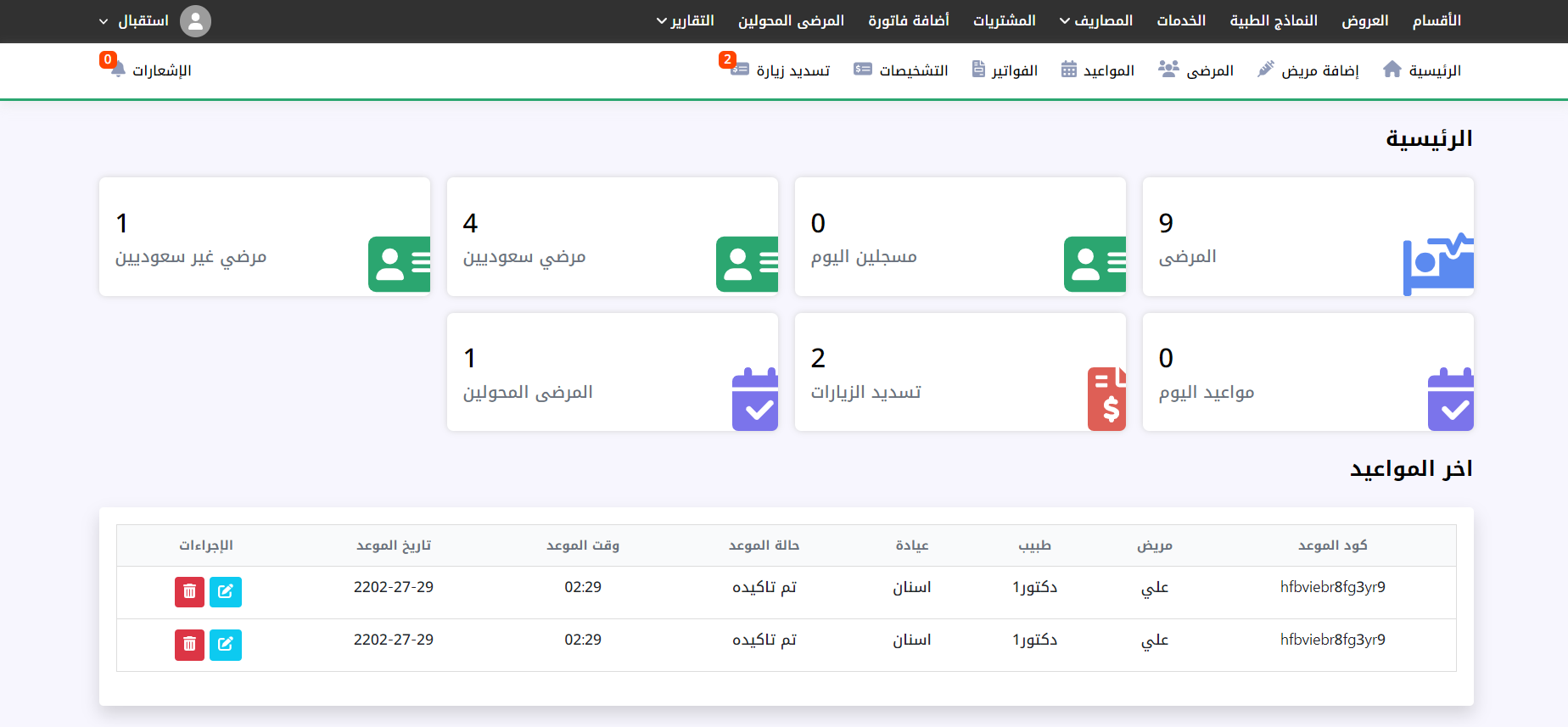The height and width of the screenshot is (727, 1568).
Task: Click the blue edit icon in first appointment row
Action: click(x=226, y=592)
